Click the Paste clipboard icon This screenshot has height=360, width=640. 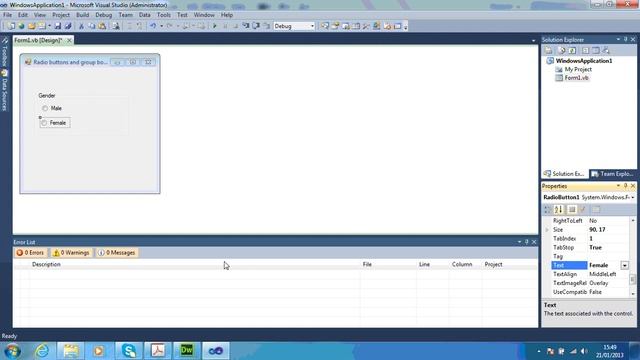click(102, 26)
